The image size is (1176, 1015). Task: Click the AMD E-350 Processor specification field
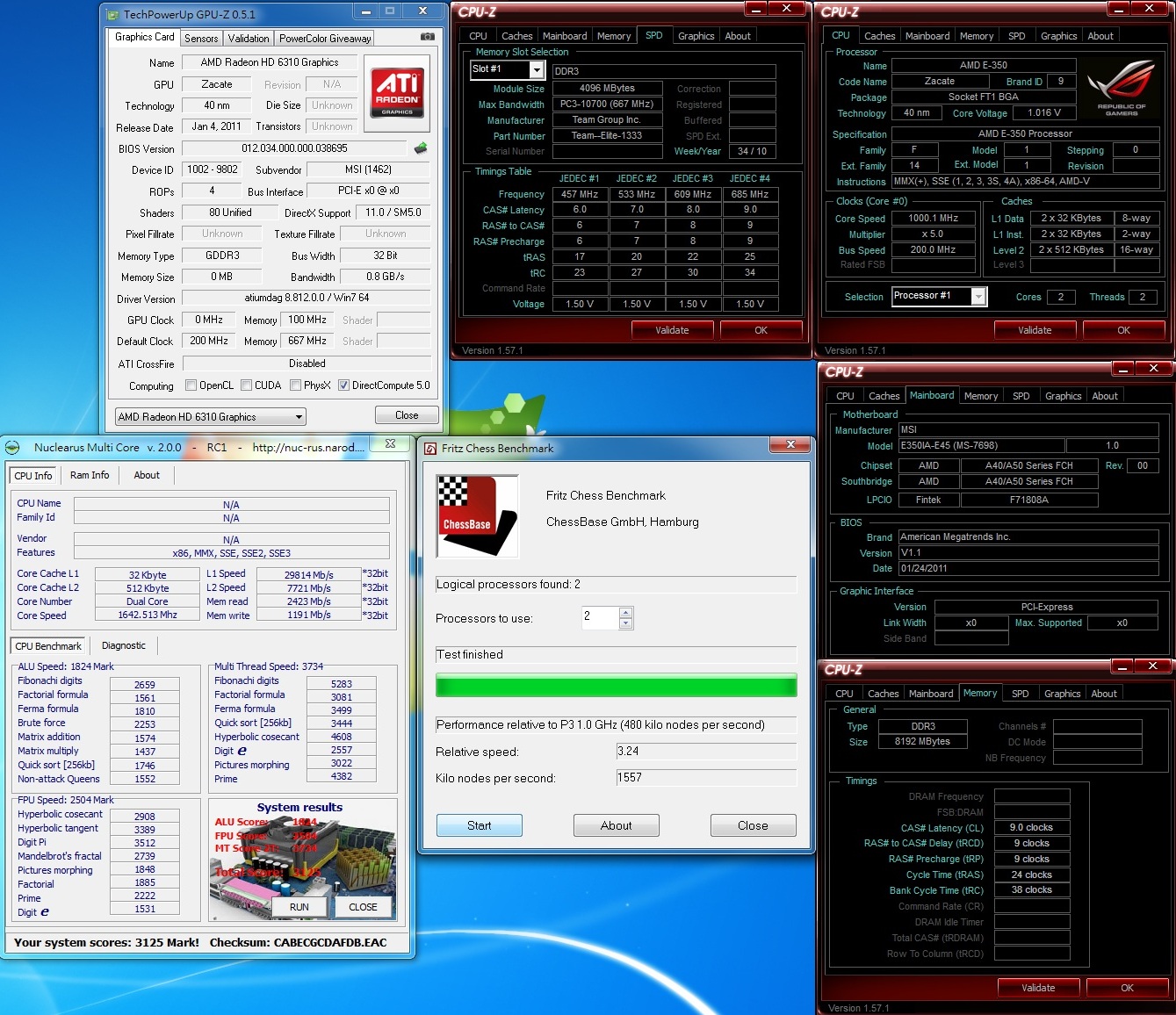(1025, 134)
